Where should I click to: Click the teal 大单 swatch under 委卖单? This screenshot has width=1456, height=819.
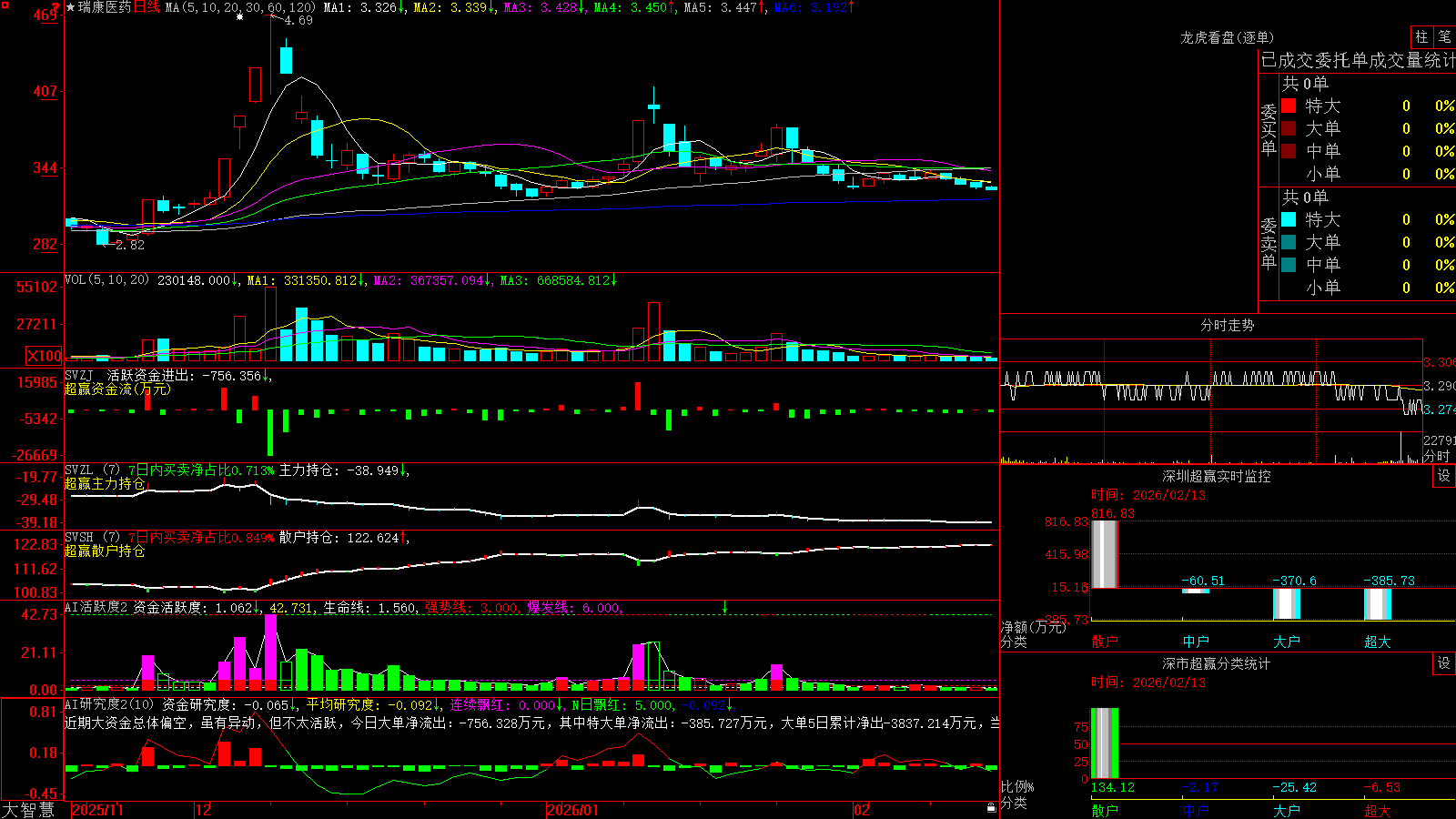click(x=1289, y=242)
